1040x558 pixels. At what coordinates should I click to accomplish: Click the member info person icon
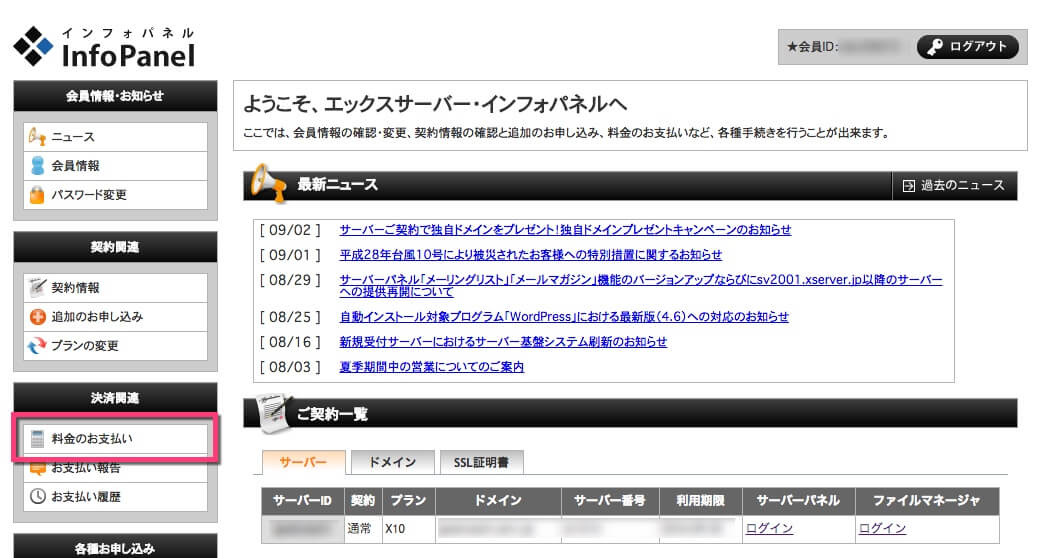point(37,166)
